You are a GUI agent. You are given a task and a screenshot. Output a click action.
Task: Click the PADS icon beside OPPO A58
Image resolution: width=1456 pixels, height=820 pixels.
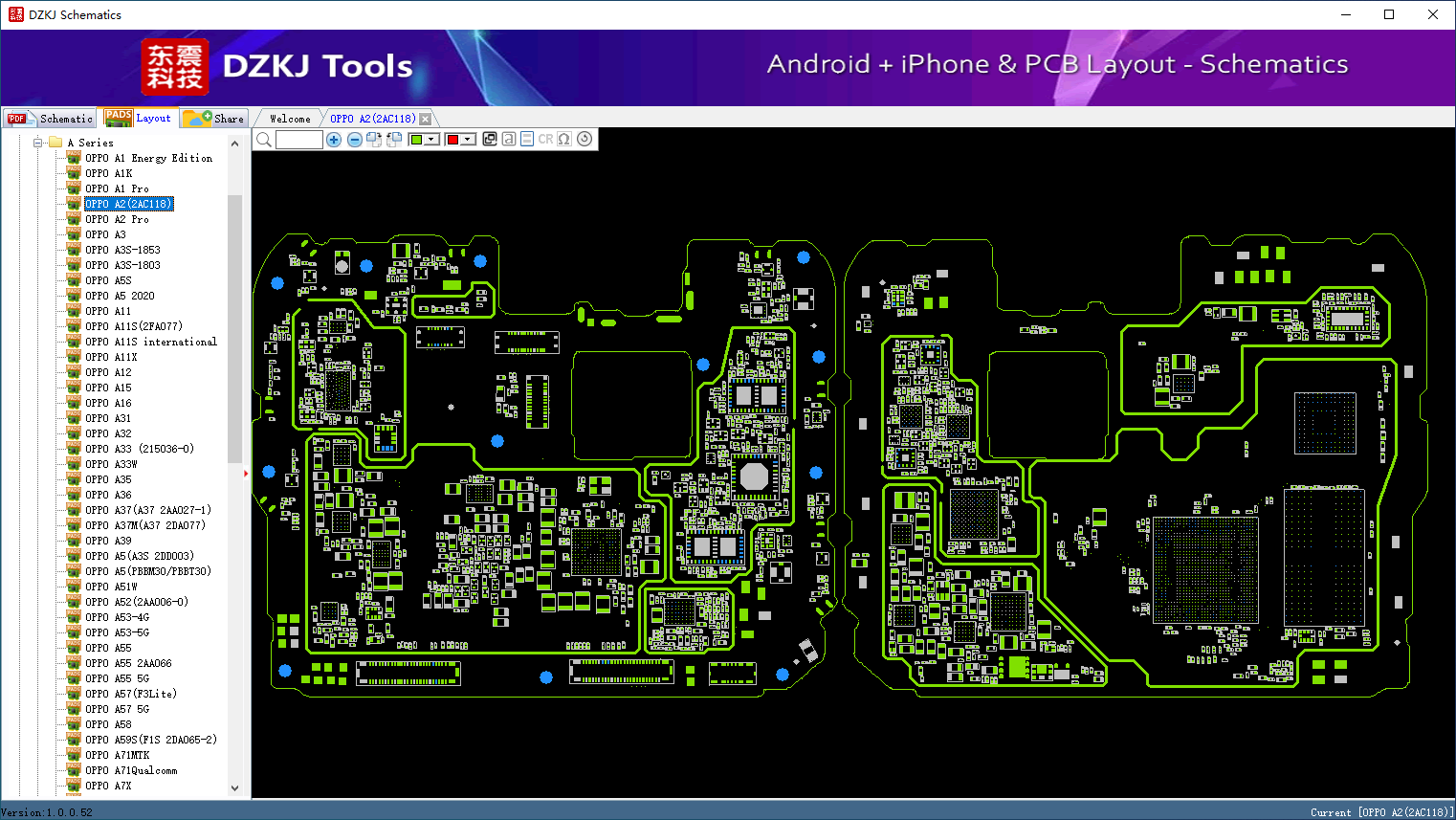74,724
